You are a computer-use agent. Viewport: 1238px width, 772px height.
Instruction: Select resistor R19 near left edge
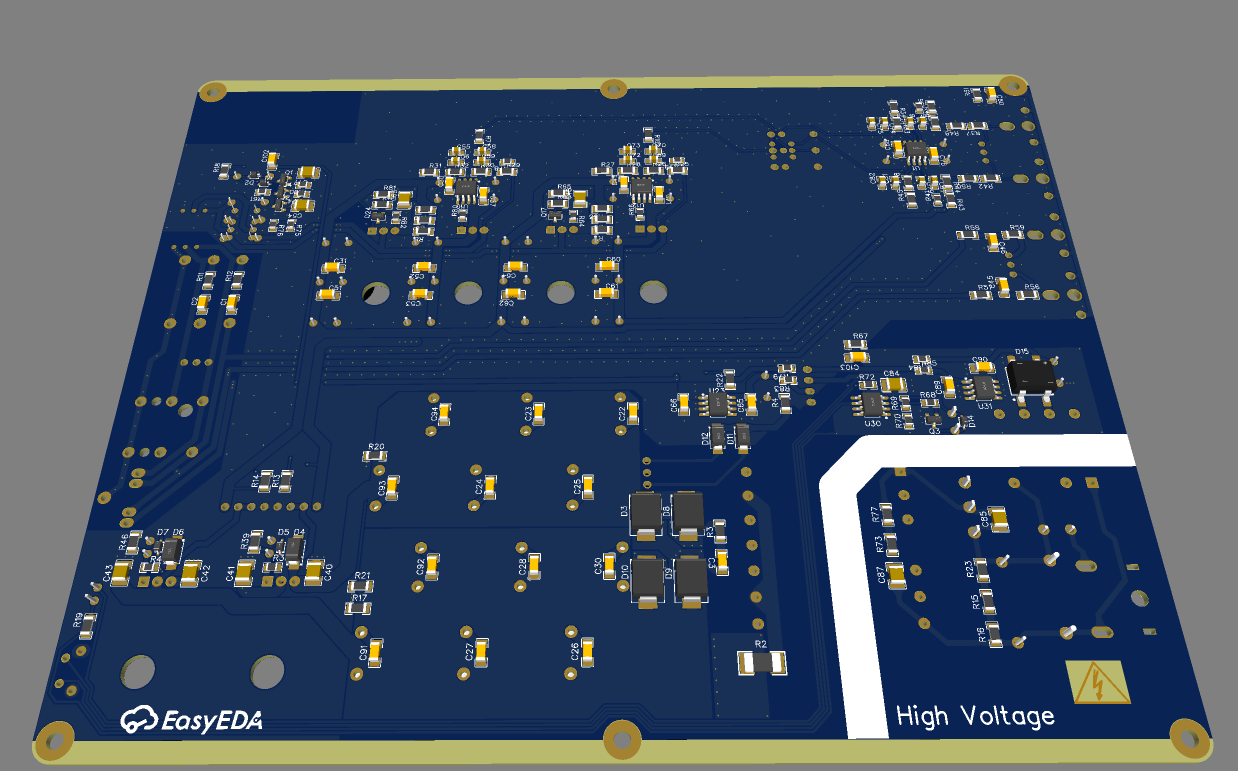tap(88, 625)
